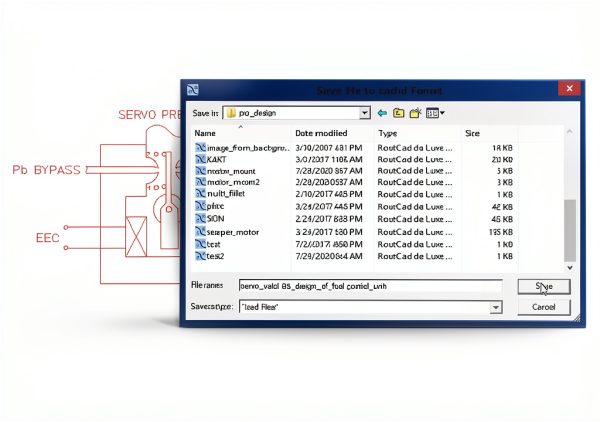
Task: Click the File name input field
Action: (370, 286)
